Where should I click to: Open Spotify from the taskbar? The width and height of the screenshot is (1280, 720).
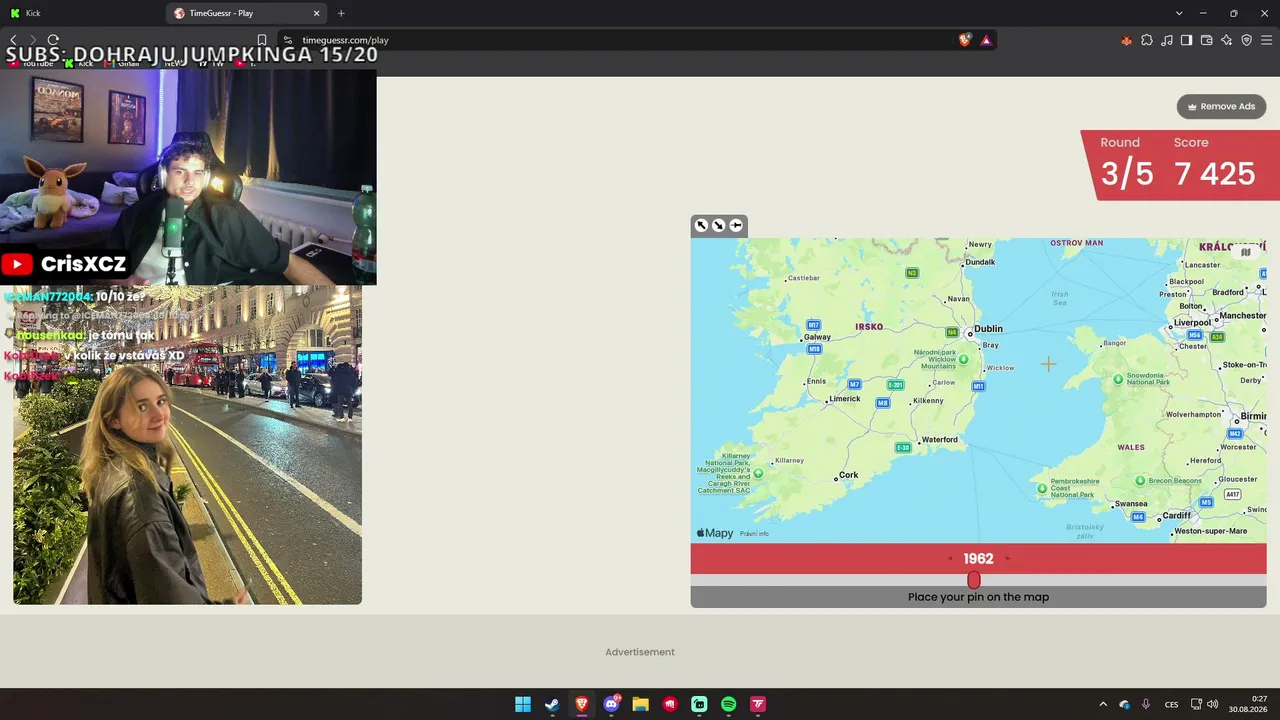tap(728, 704)
